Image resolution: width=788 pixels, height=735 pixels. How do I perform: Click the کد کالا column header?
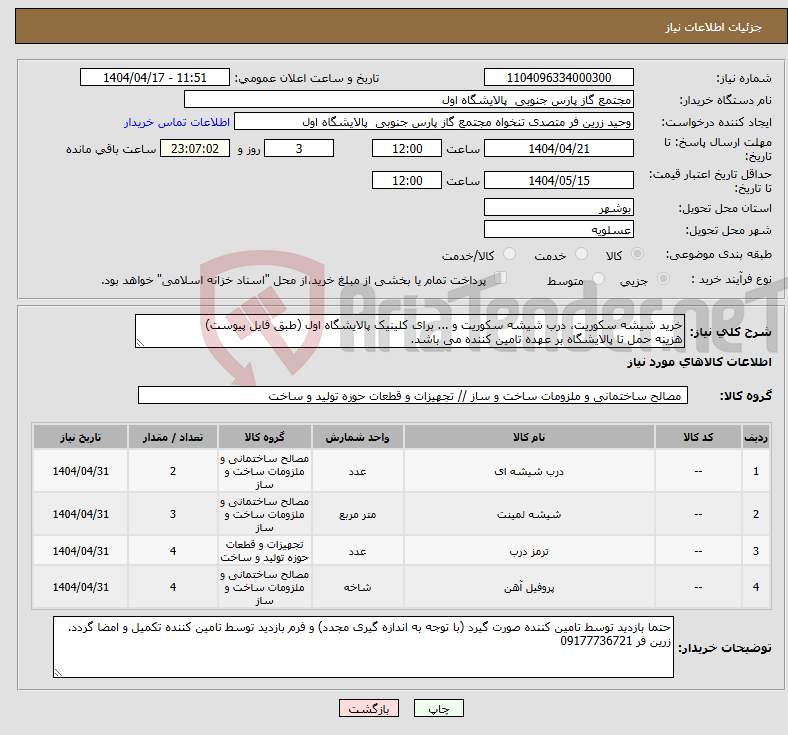[698, 437]
